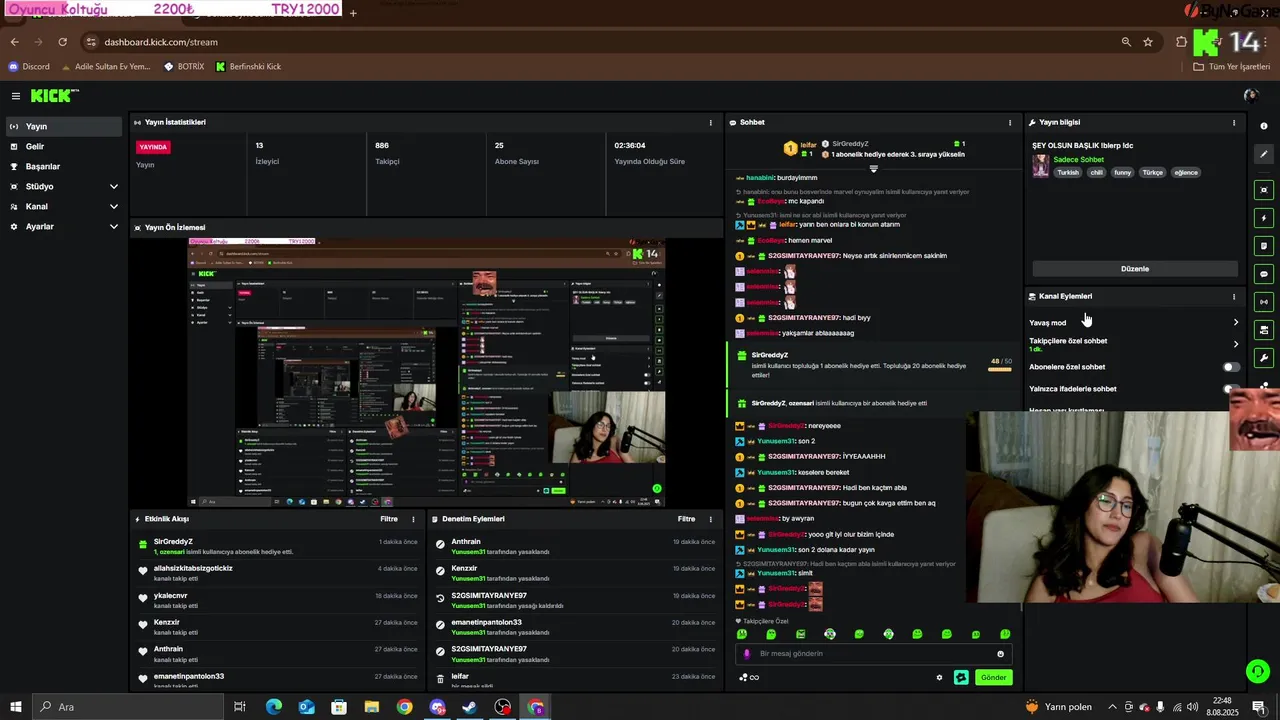Open Microsoft Edge from the taskbar

tap(273, 707)
